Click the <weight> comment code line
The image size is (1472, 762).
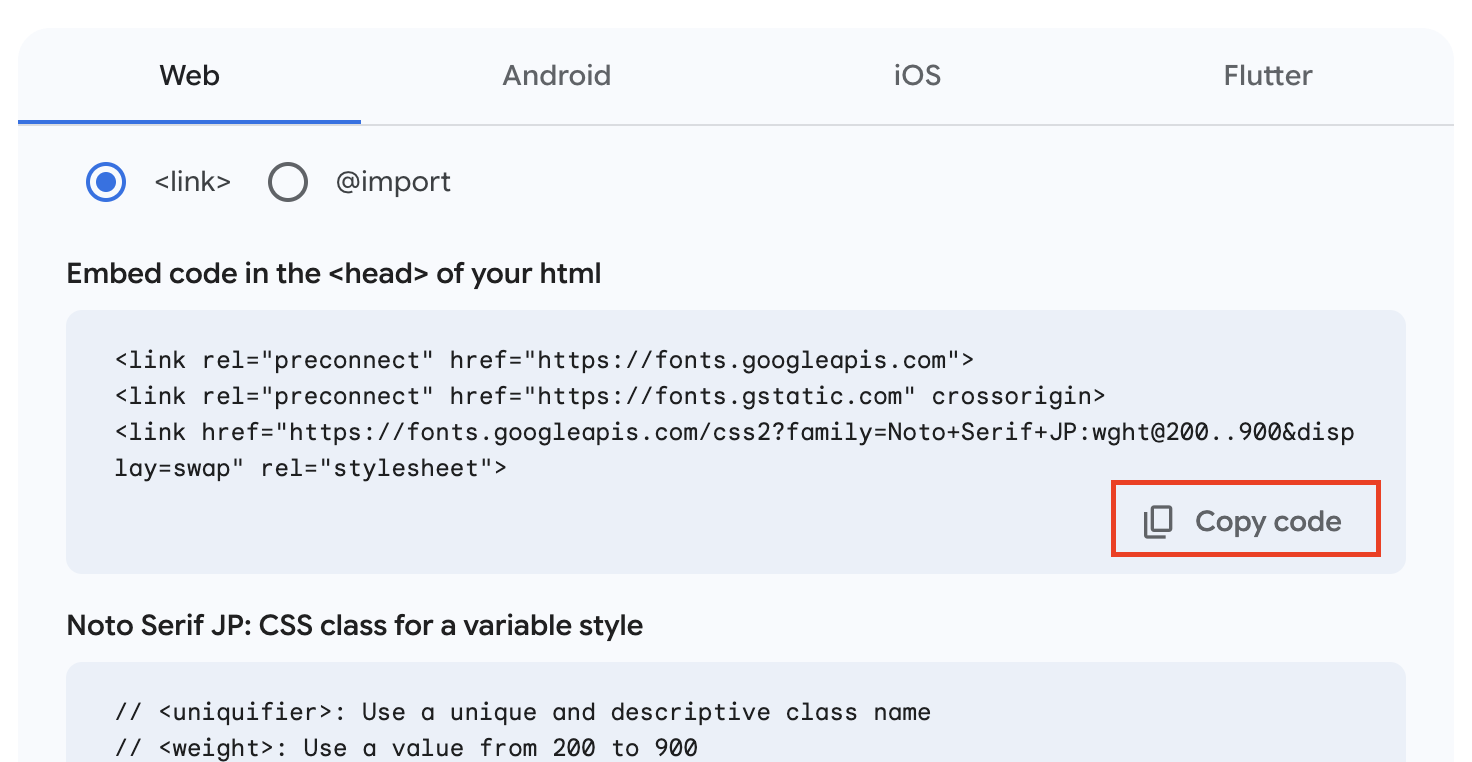click(406, 747)
